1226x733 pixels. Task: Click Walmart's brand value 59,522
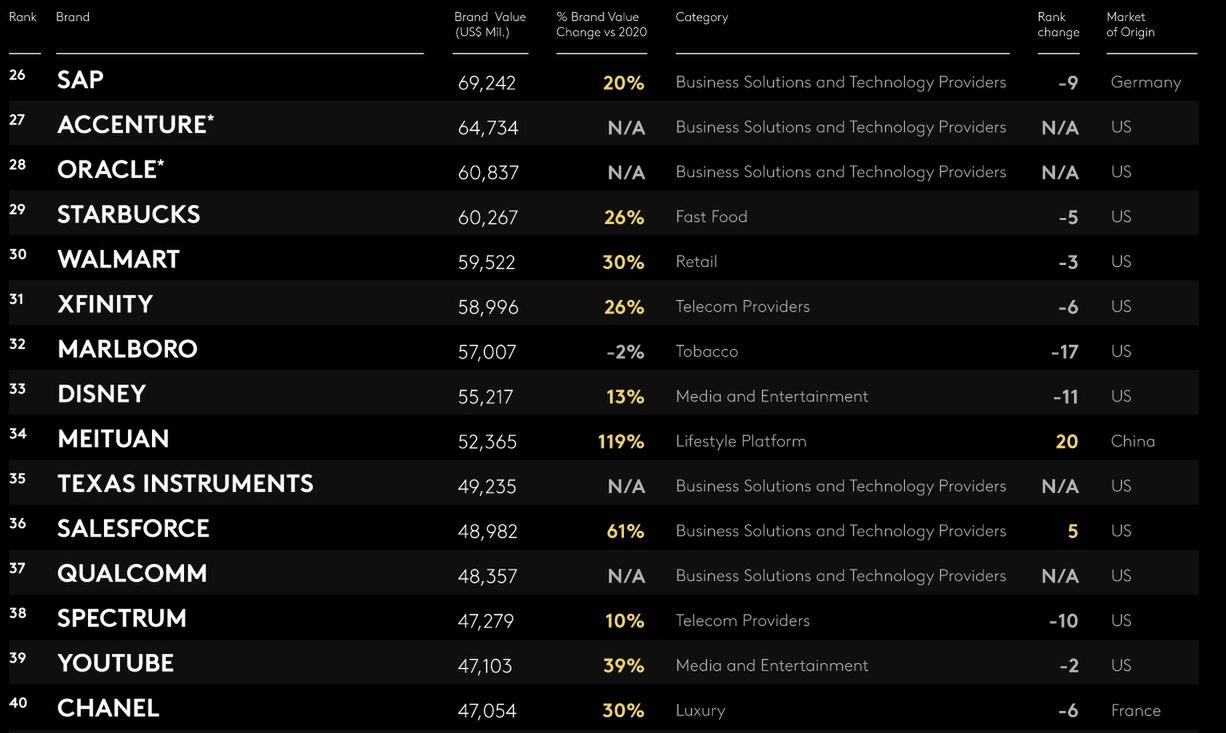point(487,262)
